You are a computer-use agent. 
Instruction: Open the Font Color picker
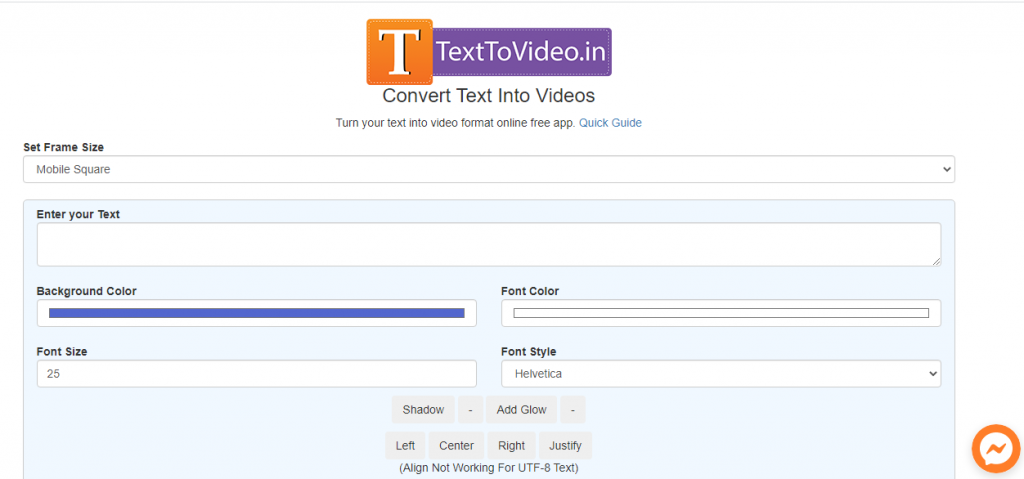(x=721, y=313)
